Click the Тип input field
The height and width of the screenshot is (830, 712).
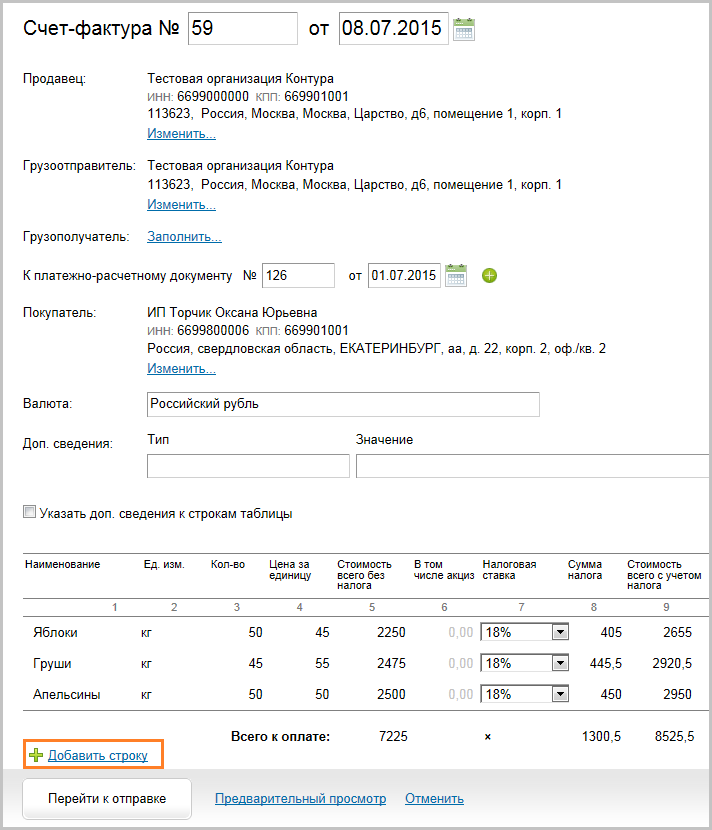(x=248, y=466)
